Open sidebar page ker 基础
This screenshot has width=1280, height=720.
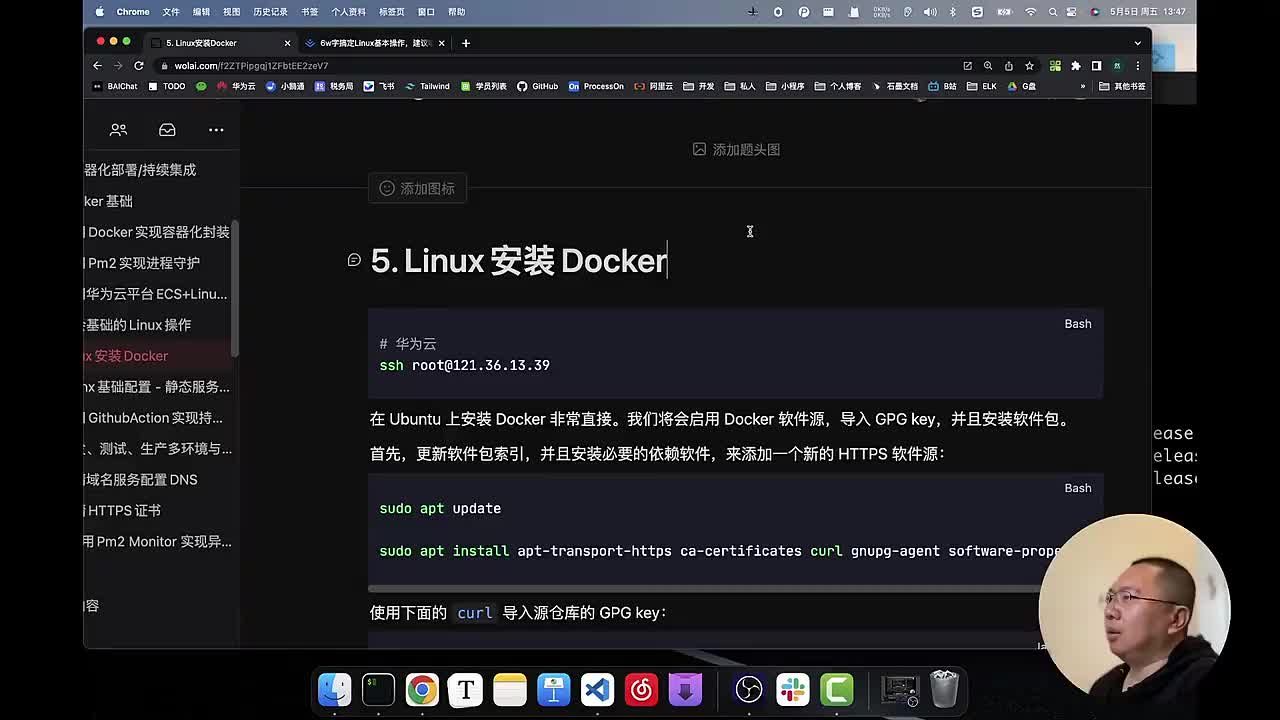tap(108, 201)
